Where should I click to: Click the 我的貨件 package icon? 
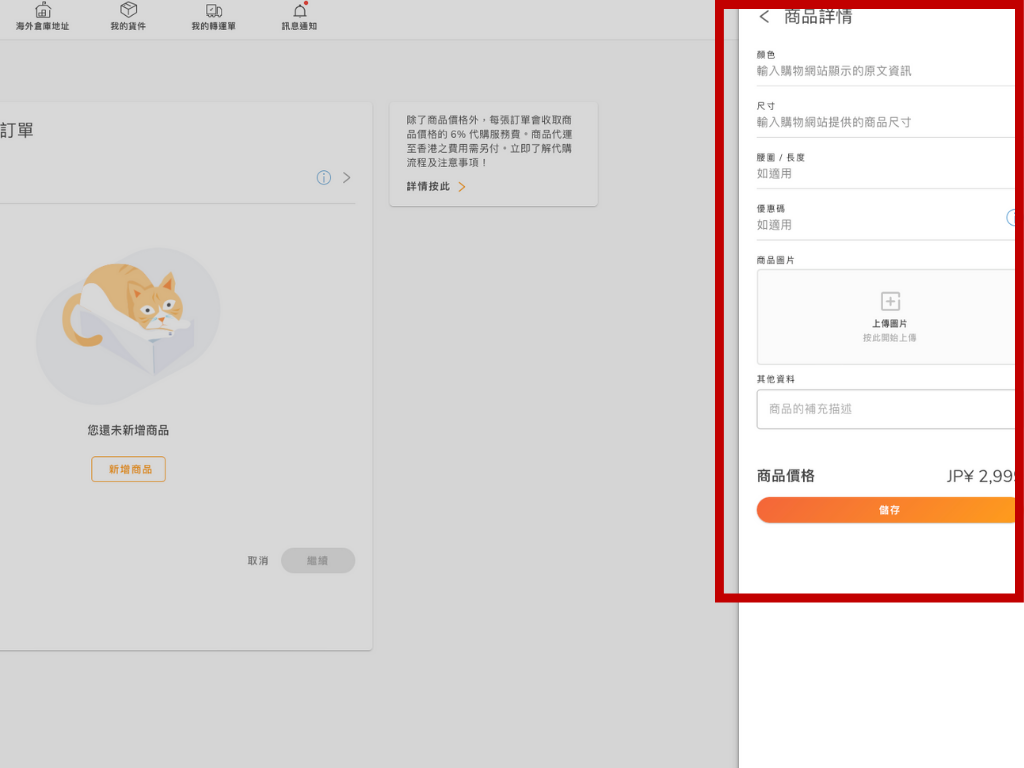[128, 11]
